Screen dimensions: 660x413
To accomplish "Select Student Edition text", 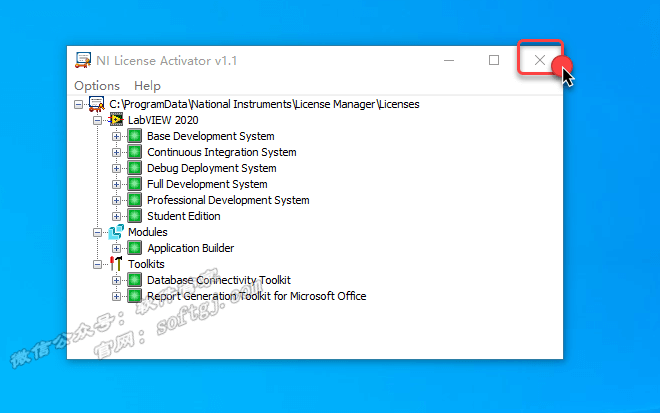I will pos(184,216).
